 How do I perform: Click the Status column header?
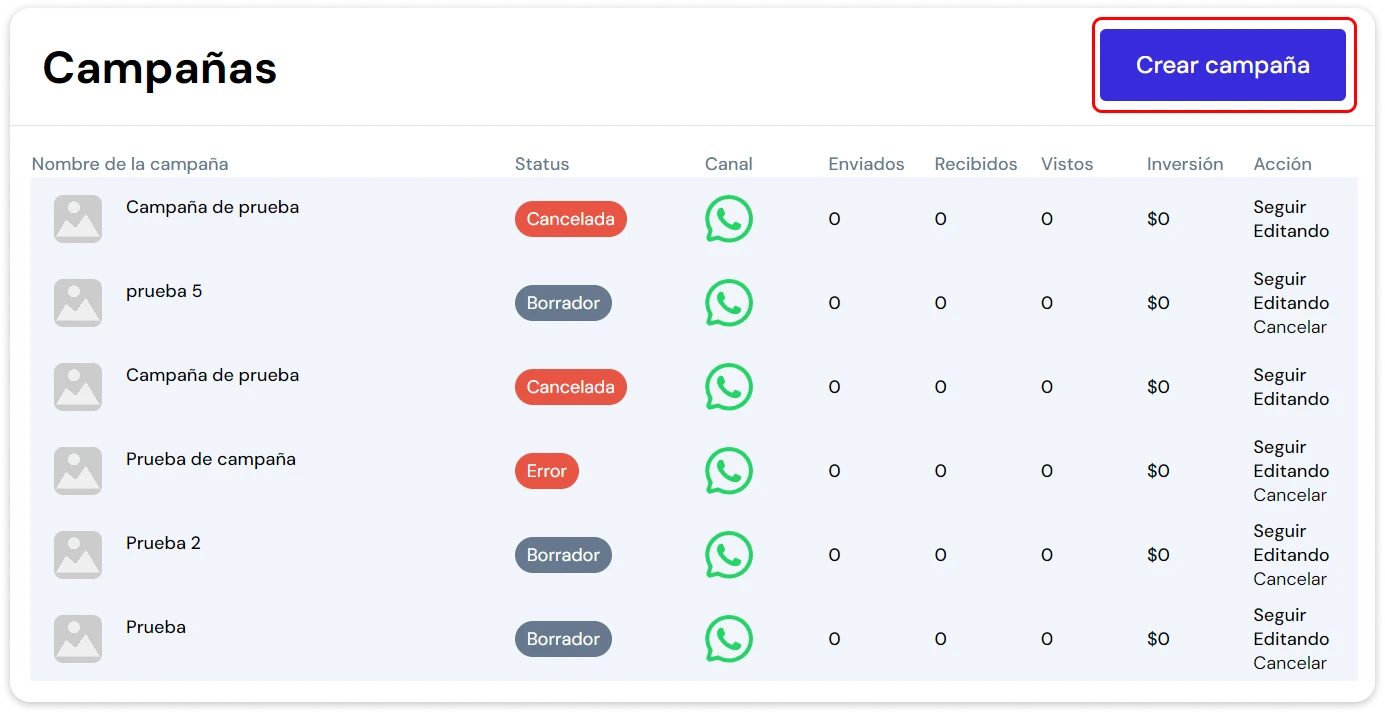(541, 164)
